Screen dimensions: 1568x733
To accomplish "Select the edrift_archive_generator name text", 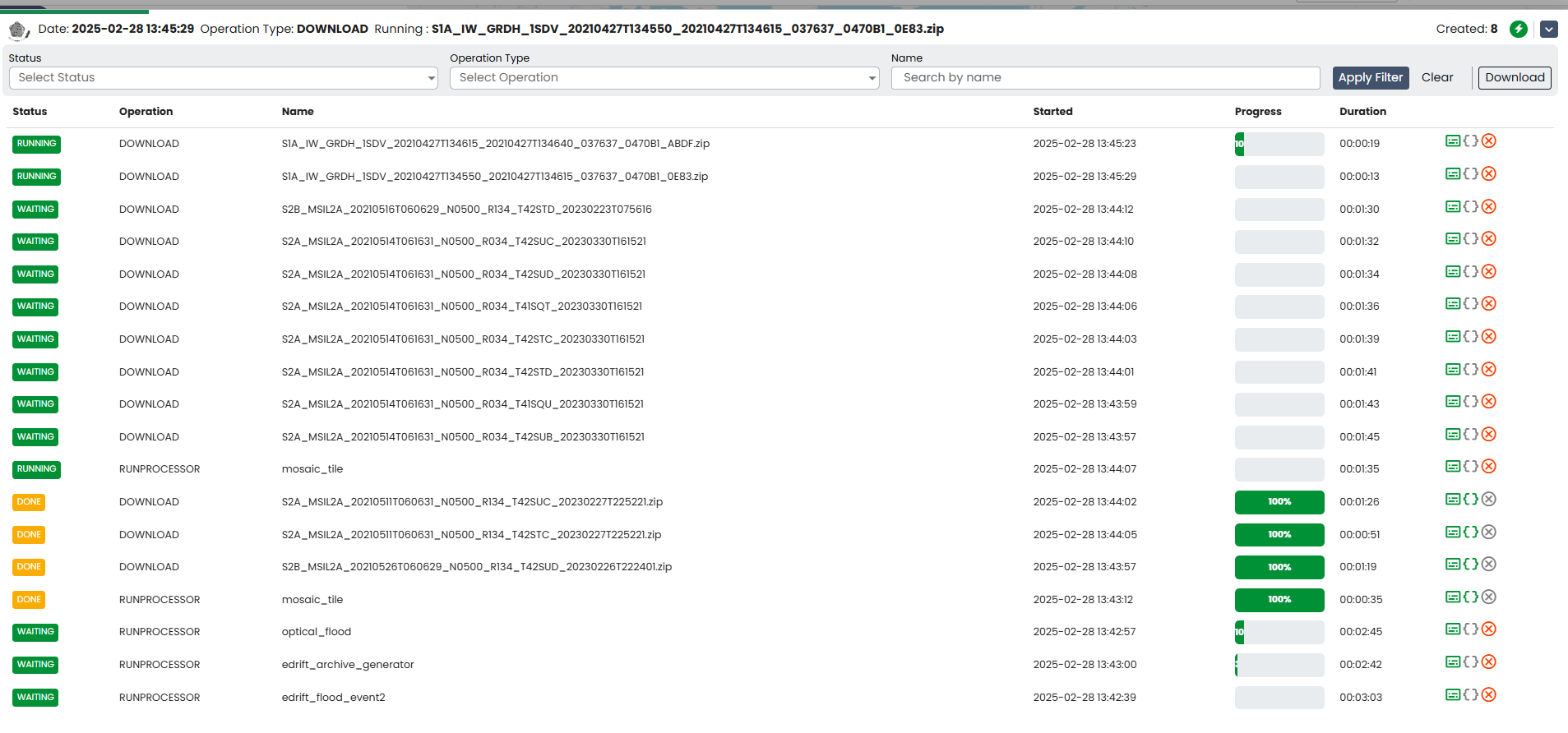I will pos(348,665).
